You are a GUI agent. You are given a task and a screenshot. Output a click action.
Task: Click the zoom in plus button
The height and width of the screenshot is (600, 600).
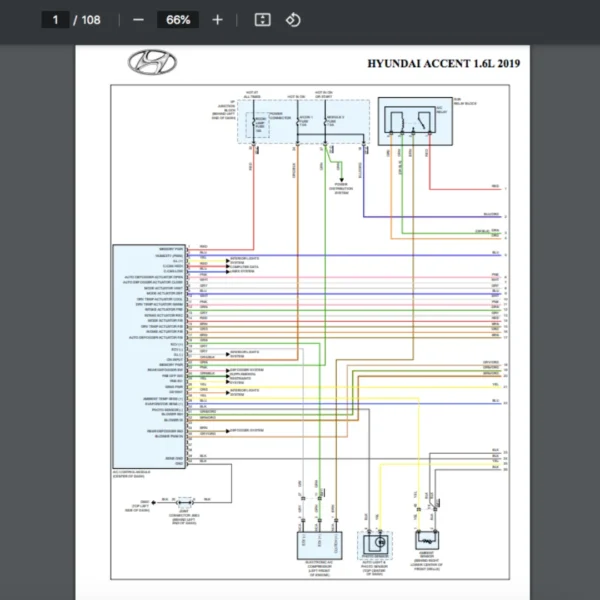tap(217, 20)
